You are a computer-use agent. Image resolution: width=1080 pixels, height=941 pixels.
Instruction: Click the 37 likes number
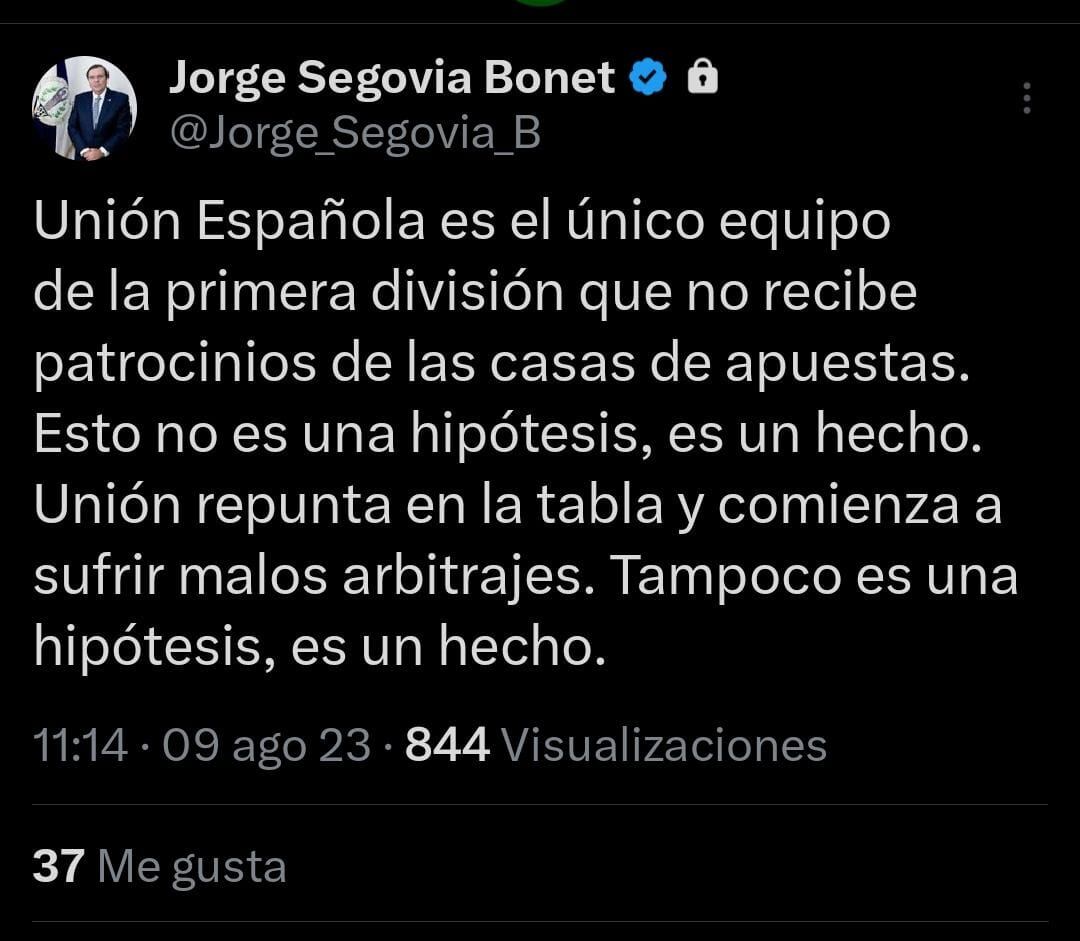tap(59, 866)
